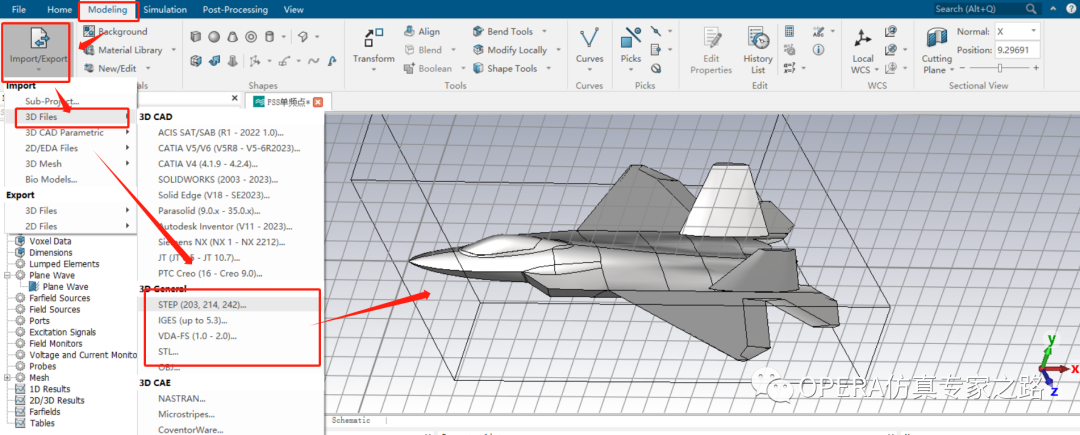This screenshot has width=1080, height=435.
Task: Expand the Picks dropdown arrow
Action: (x=631, y=70)
